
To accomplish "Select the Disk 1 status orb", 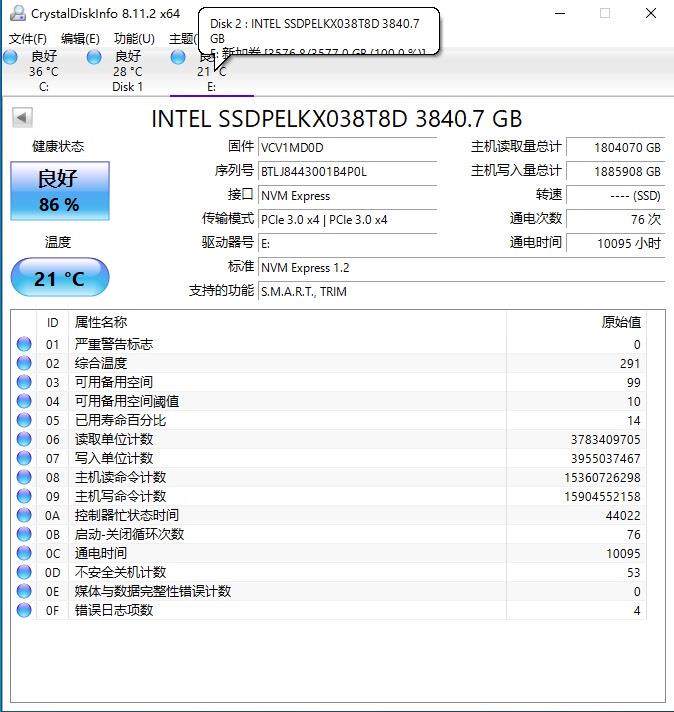I will click(x=94, y=57).
